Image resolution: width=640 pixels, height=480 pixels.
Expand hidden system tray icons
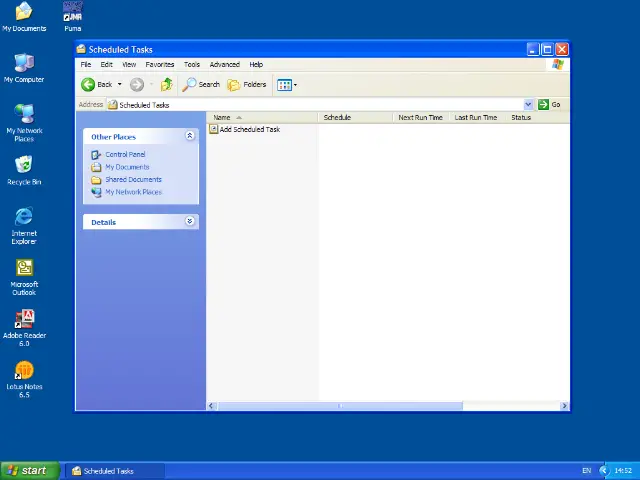tap(604, 471)
